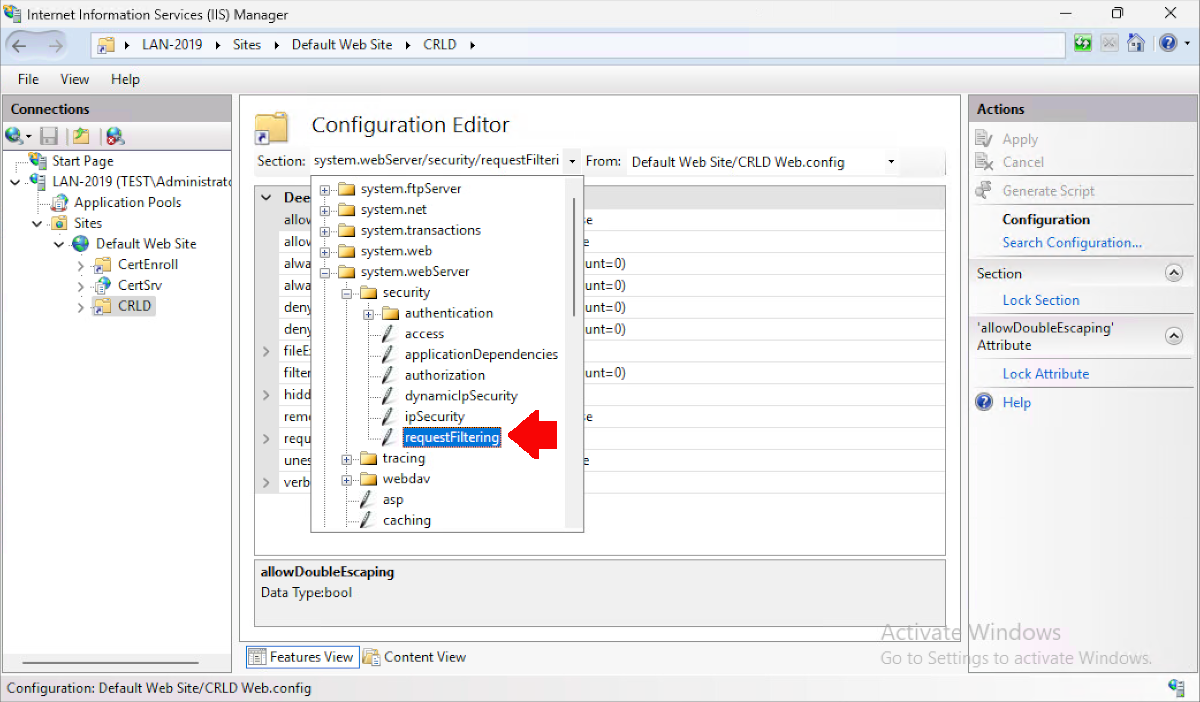Click the Home icon in the address toolbar
This screenshot has height=702, width=1200.
[1136, 44]
